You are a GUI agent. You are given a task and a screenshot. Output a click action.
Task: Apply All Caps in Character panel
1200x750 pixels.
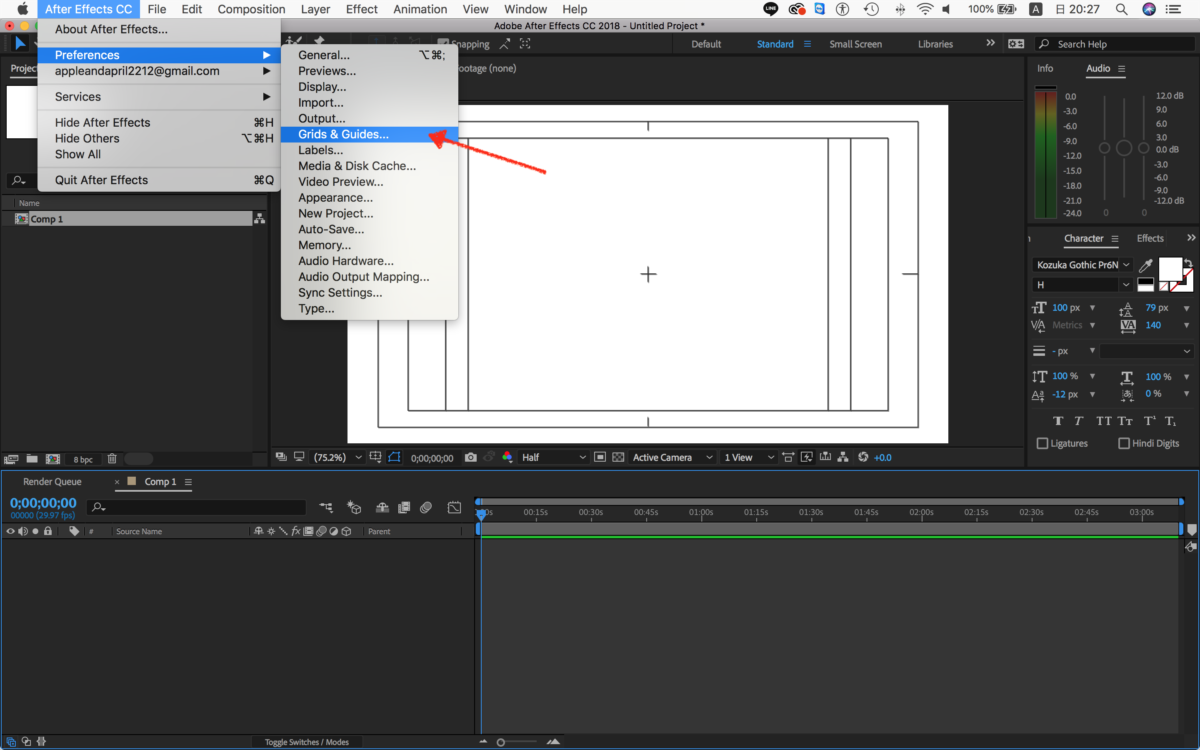pyautogui.click(x=1104, y=421)
